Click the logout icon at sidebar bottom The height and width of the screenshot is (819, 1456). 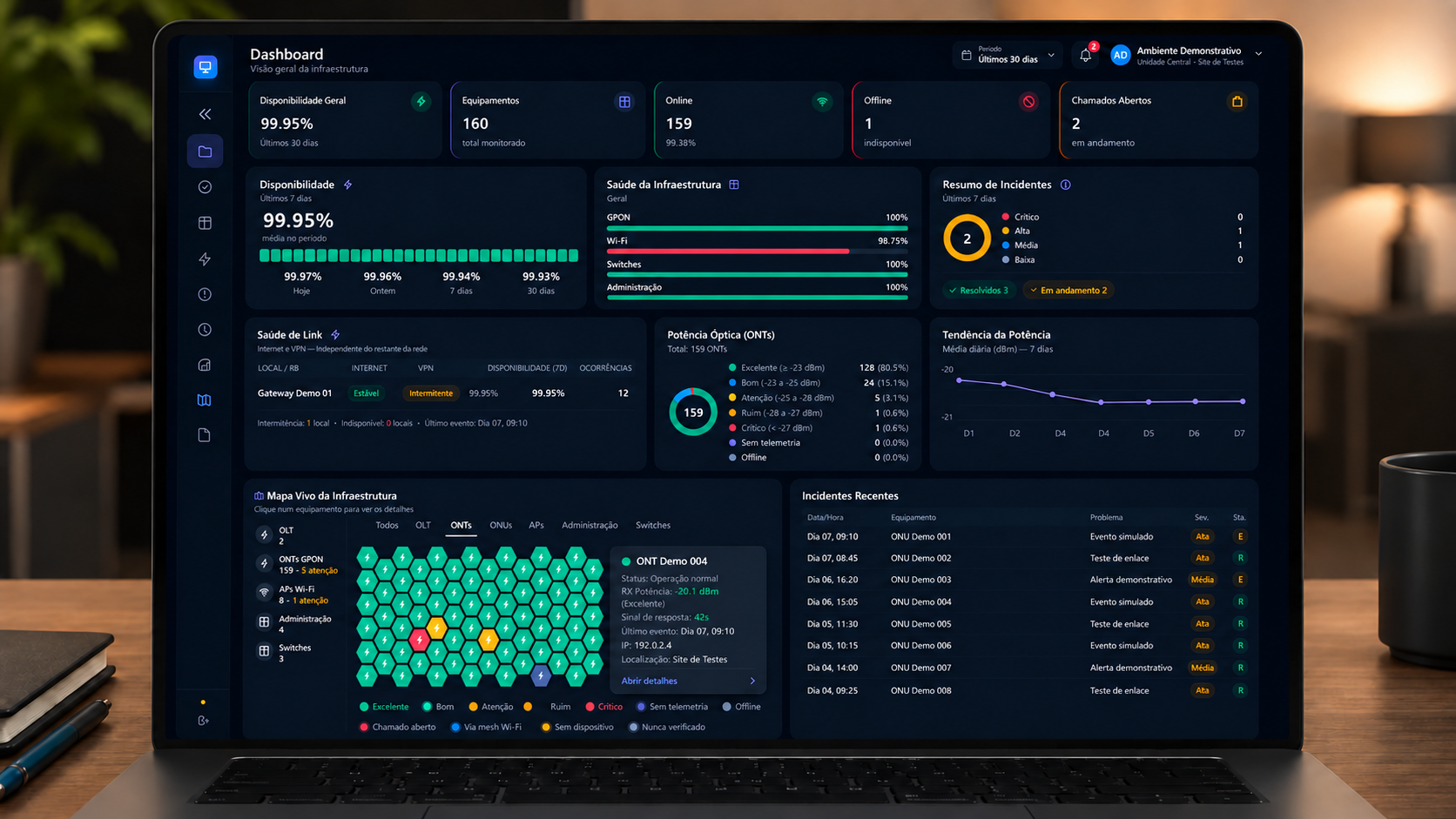tap(203, 721)
